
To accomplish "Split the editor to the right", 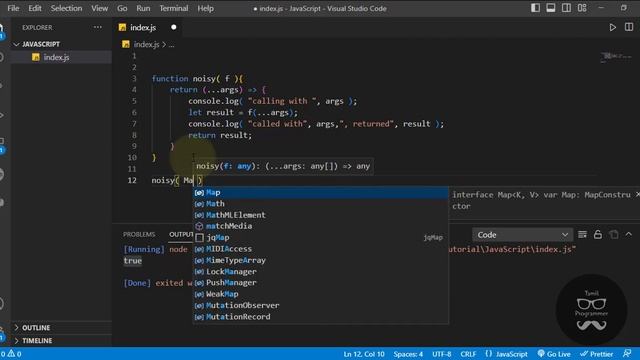I will click(x=629, y=27).
